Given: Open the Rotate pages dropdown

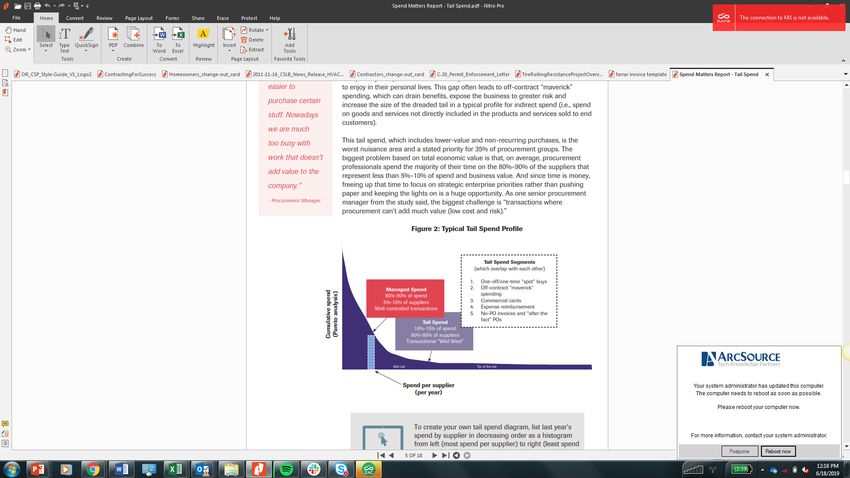Looking at the screenshot, I should pos(254,30).
